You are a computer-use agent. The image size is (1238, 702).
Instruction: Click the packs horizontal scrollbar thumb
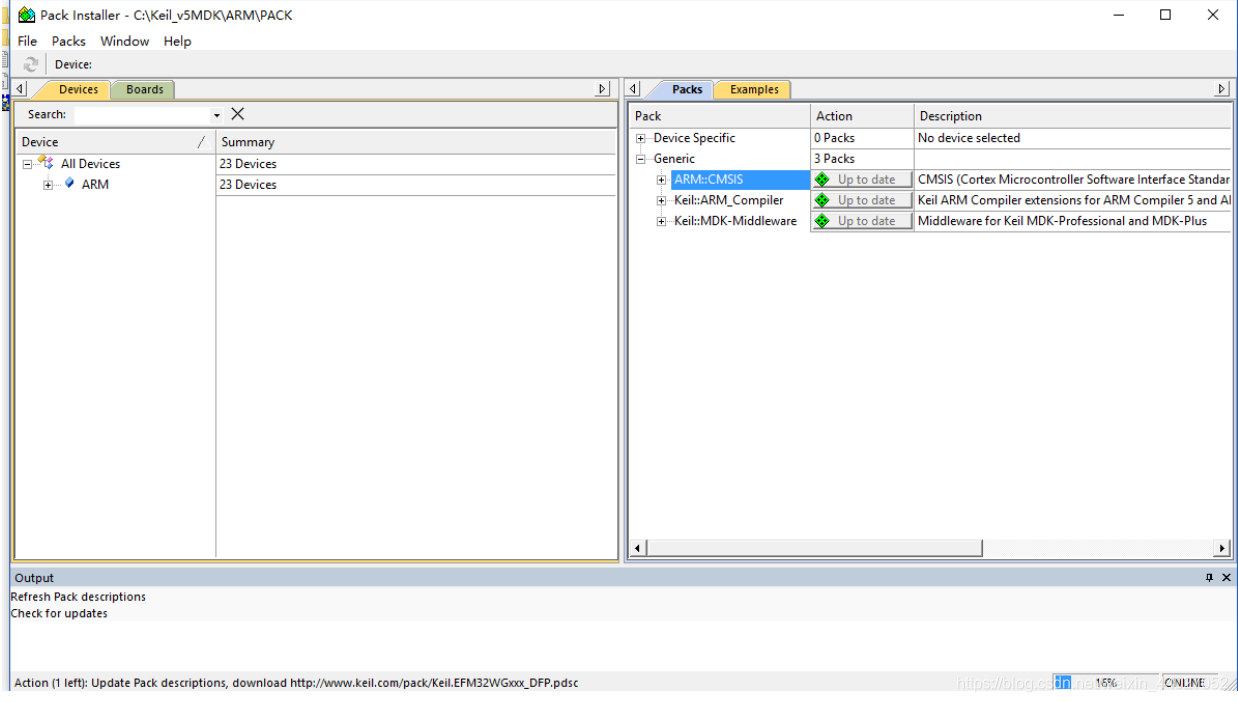[x=815, y=548]
